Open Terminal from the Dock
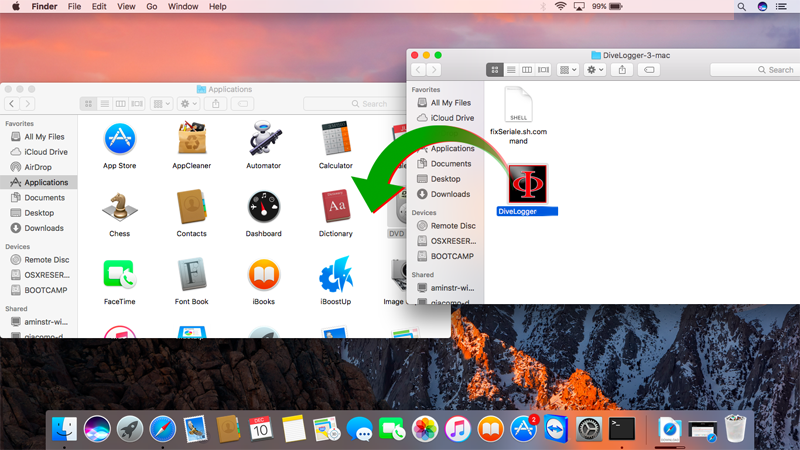 pos(621,429)
